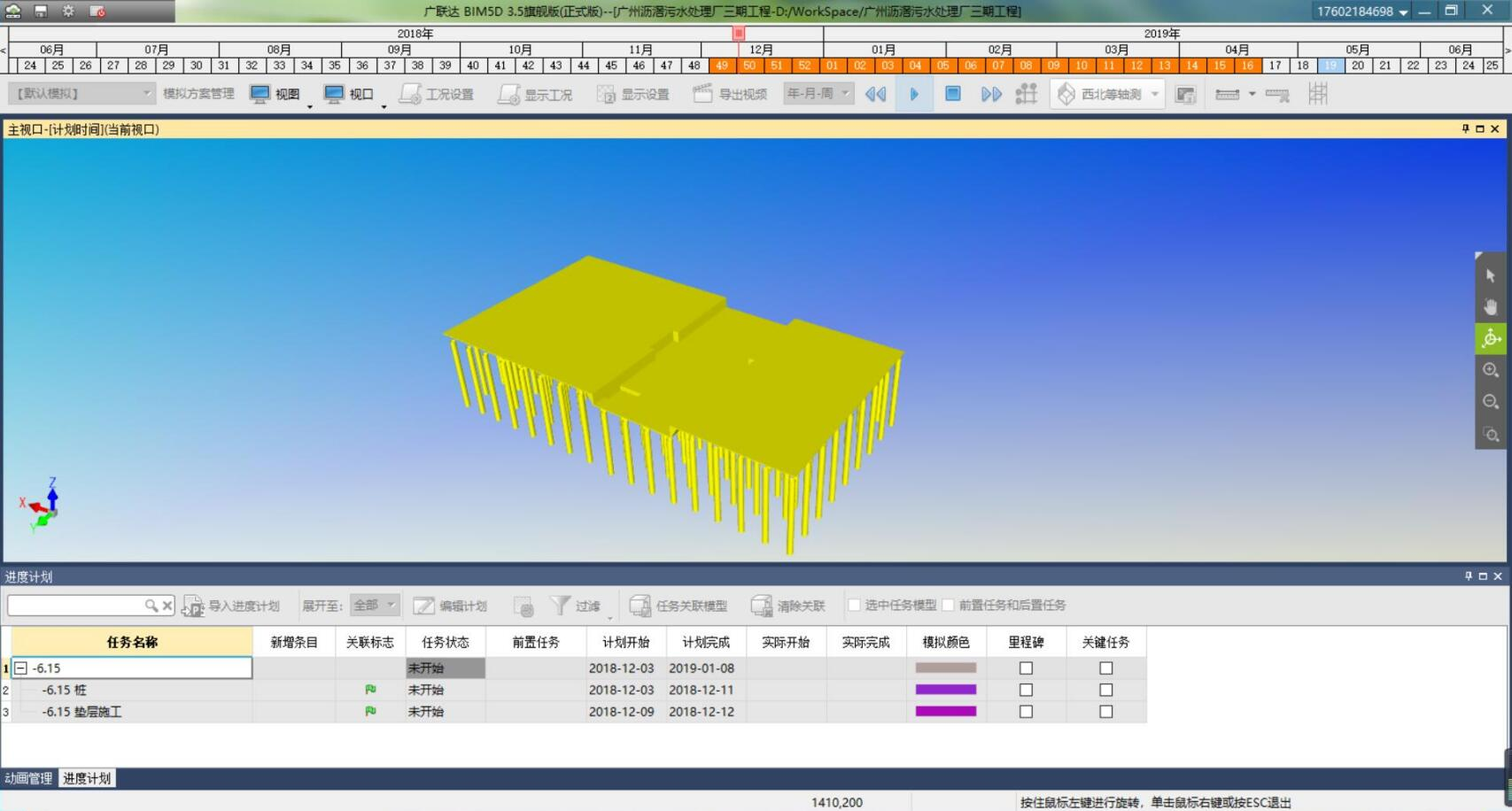Switch to 动画管理 tab
Image resolution: width=1512 pixels, height=811 pixels.
[x=28, y=778]
